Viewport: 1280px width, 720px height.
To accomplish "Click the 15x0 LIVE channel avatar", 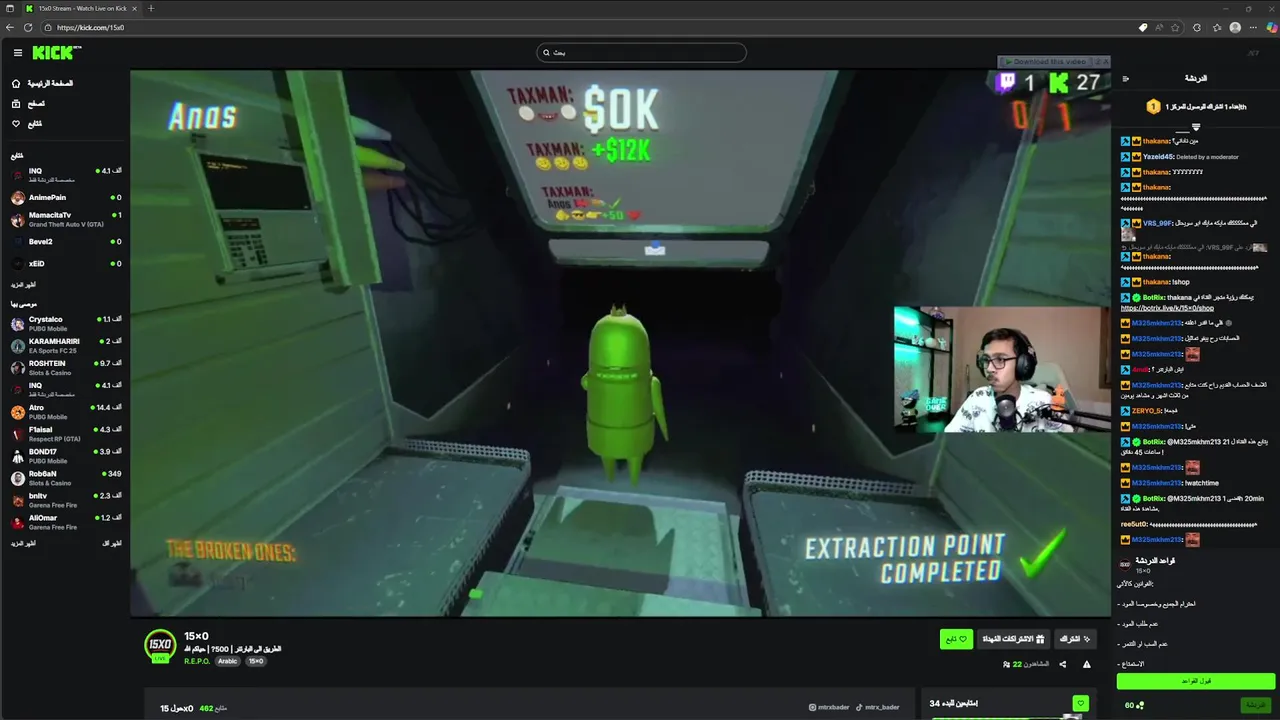I will [160, 645].
